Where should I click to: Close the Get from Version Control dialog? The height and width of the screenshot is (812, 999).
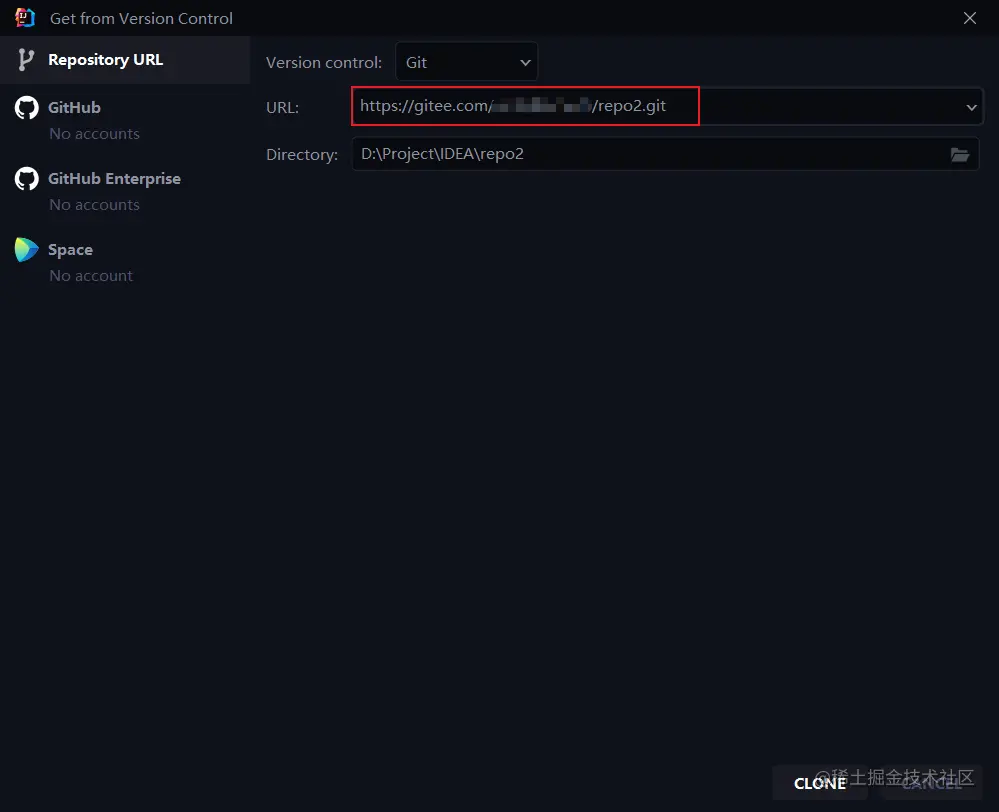pos(970,18)
